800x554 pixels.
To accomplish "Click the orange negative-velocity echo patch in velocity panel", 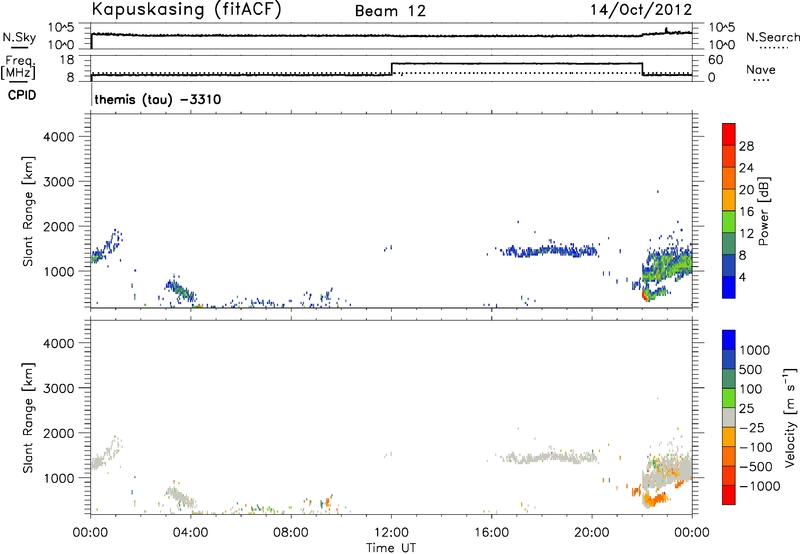I will coord(655,498).
